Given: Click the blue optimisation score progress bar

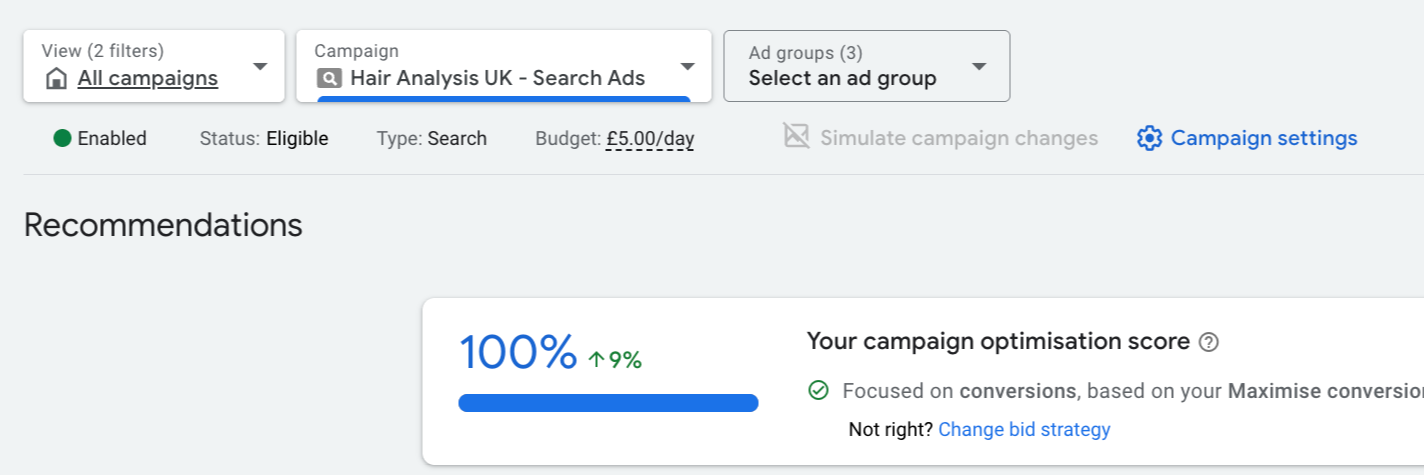Looking at the screenshot, I should click(608, 403).
